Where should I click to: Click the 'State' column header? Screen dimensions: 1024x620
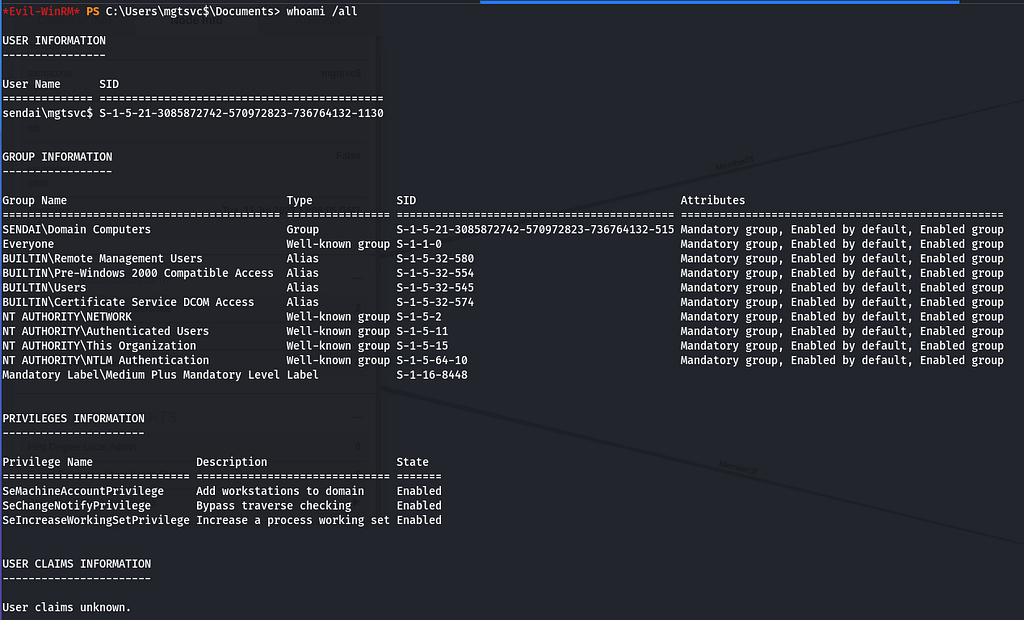412,462
